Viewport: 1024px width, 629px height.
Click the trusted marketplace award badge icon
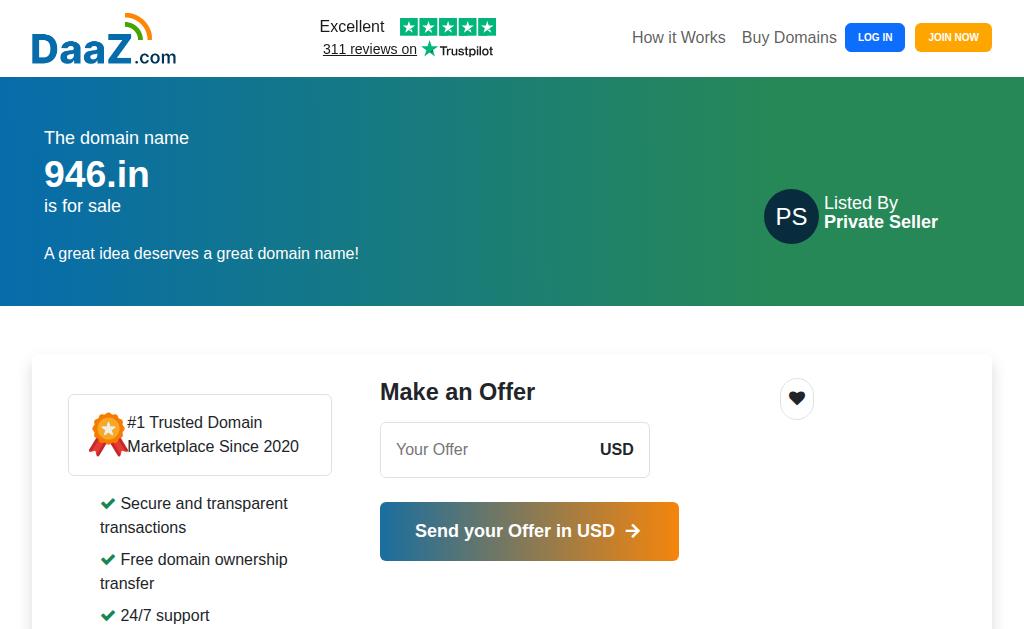(108, 434)
